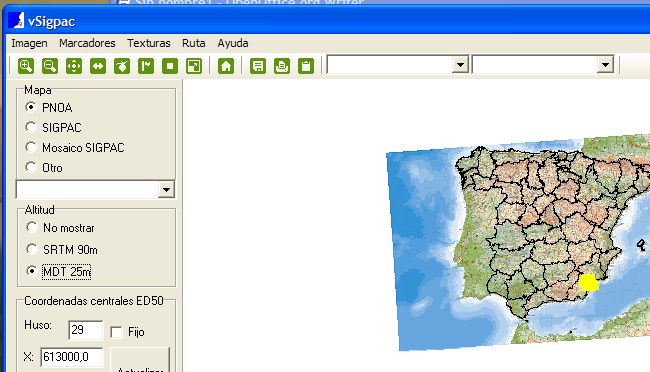Select the pan four-arrows tool icon

[x=74, y=66]
